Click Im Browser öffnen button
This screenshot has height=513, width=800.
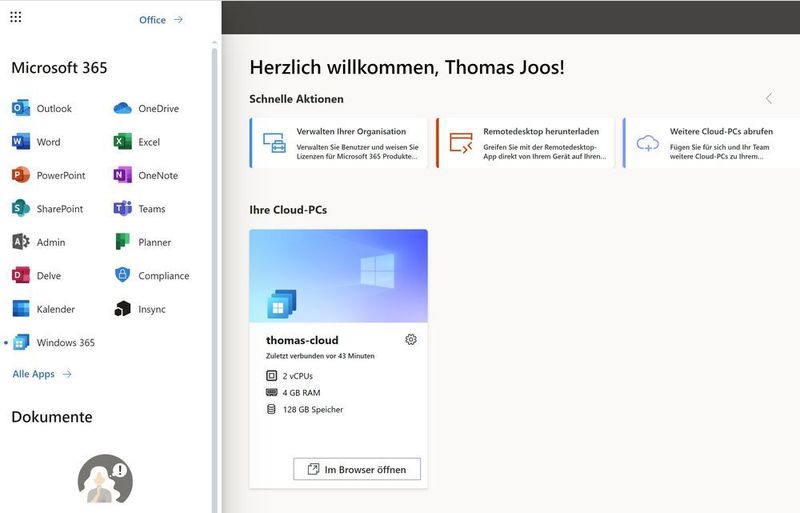click(357, 469)
